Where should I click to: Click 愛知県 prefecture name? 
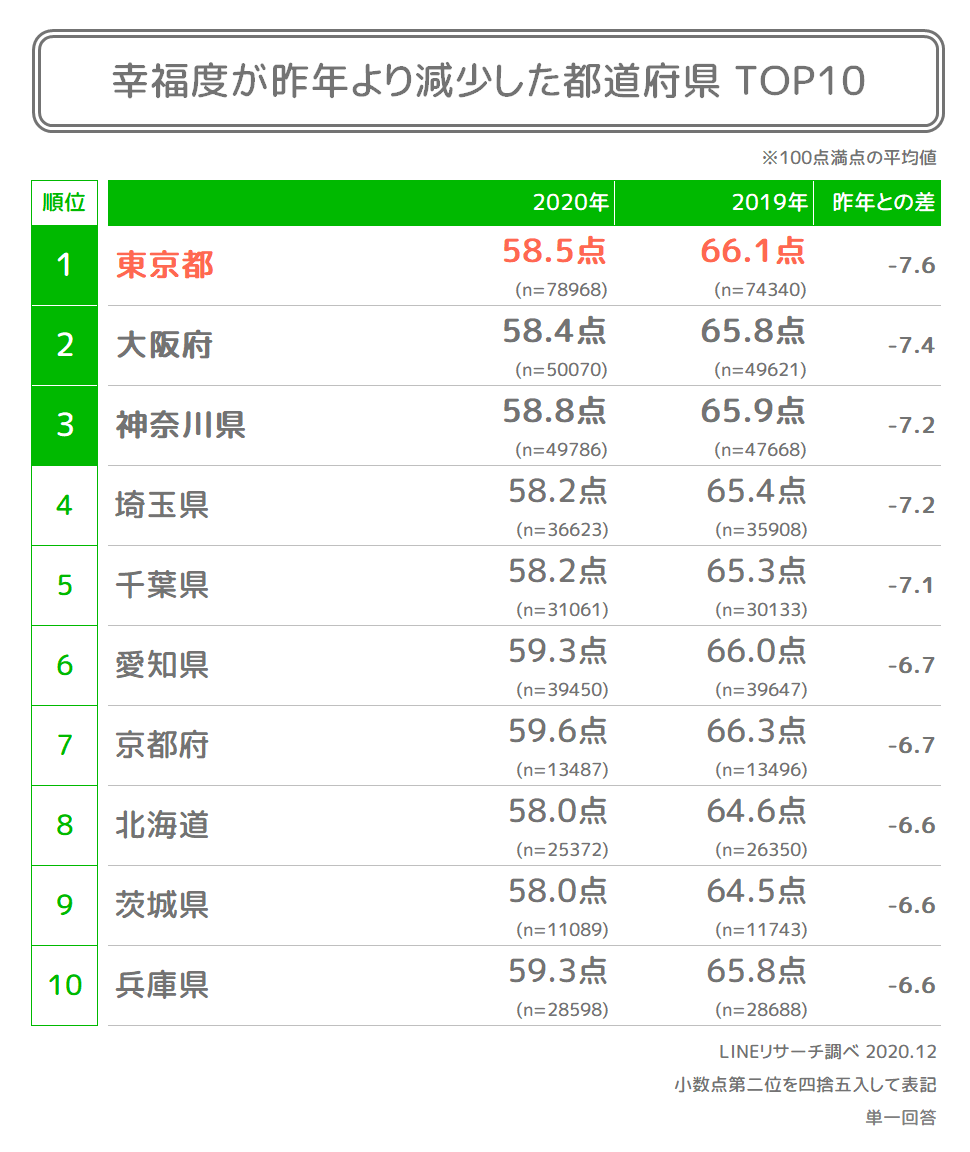click(162, 666)
